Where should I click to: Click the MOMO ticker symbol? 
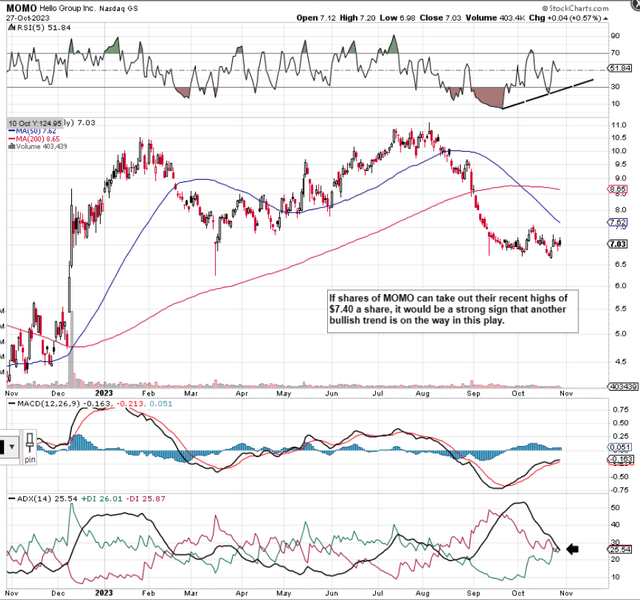click(x=22, y=8)
